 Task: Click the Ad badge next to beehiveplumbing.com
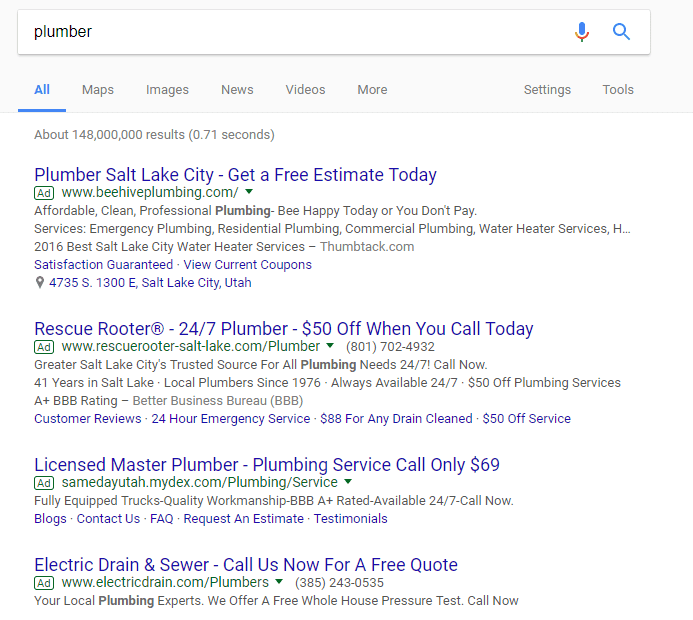pos(44,192)
